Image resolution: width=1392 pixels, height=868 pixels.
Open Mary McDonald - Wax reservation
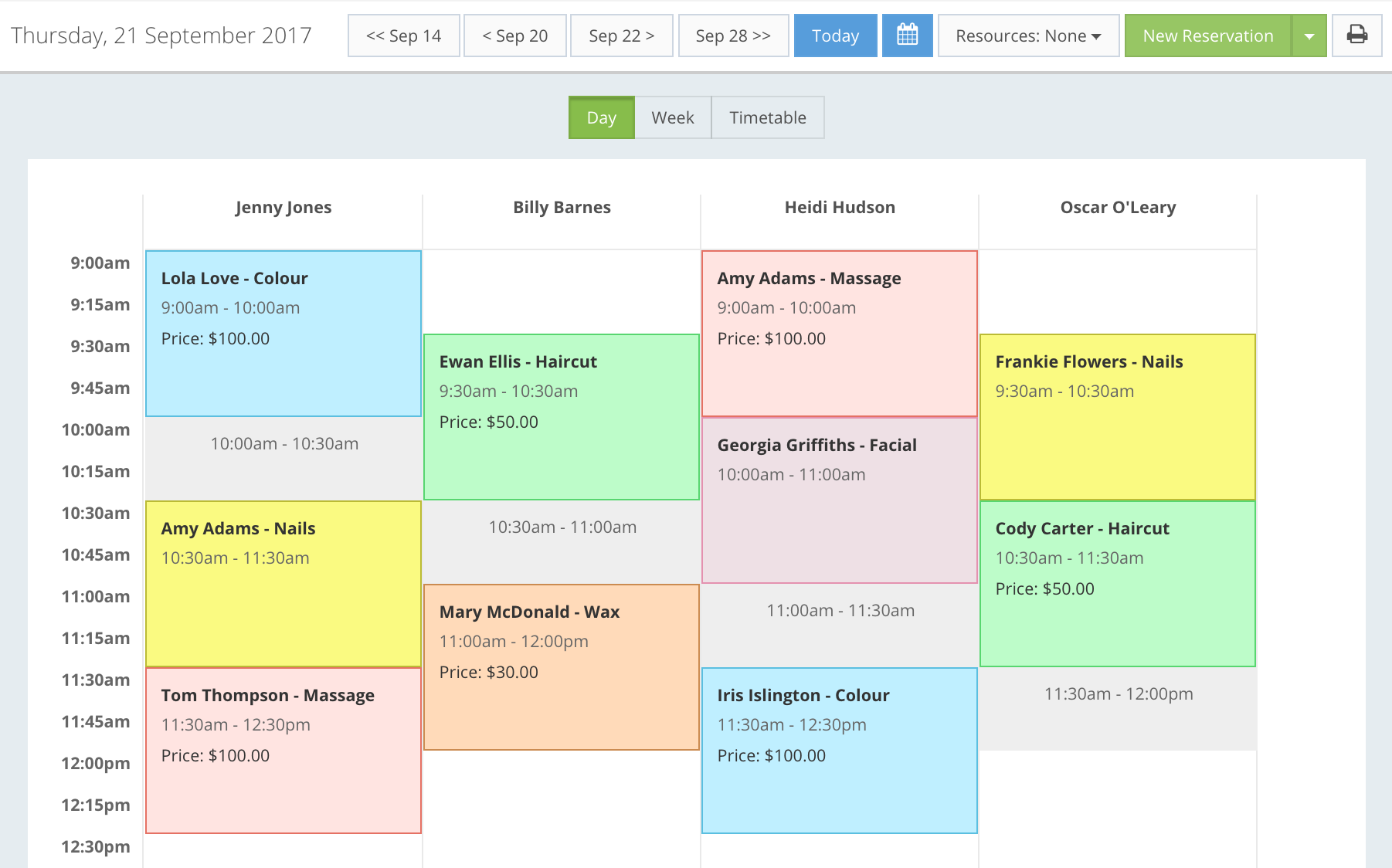[x=562, y=667]
